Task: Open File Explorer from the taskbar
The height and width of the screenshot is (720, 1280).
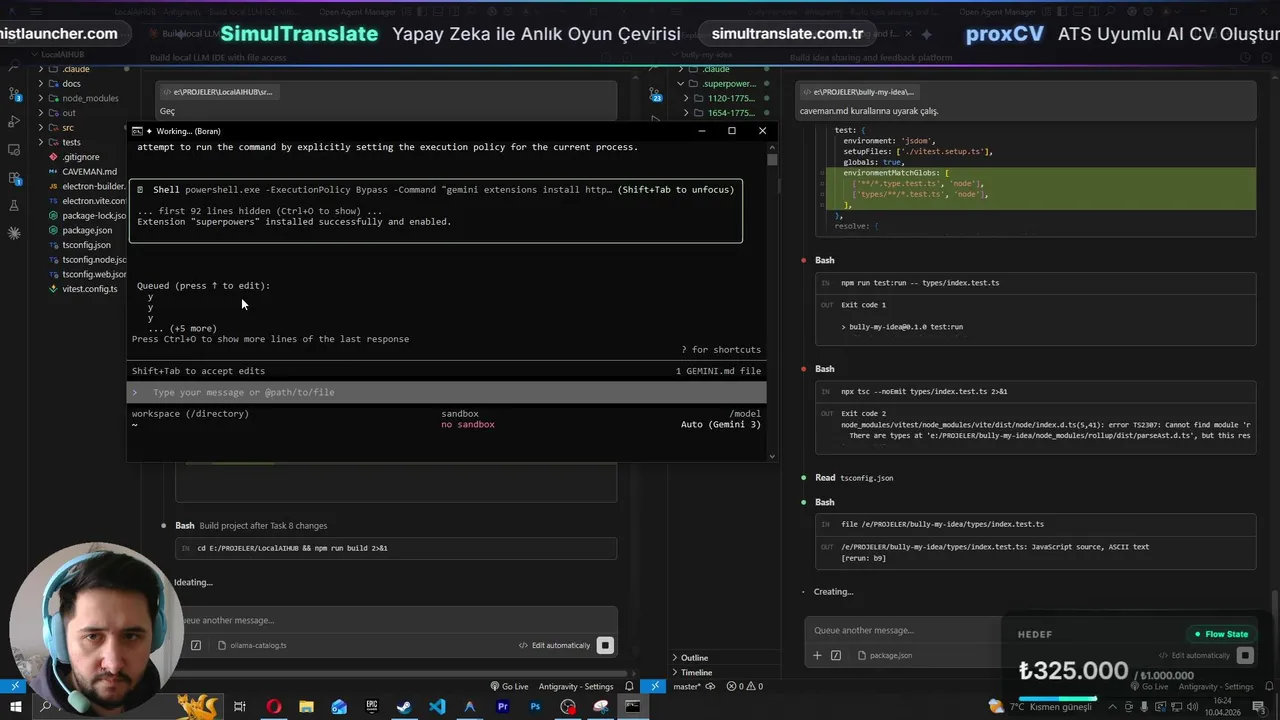Action: (306, 707)
